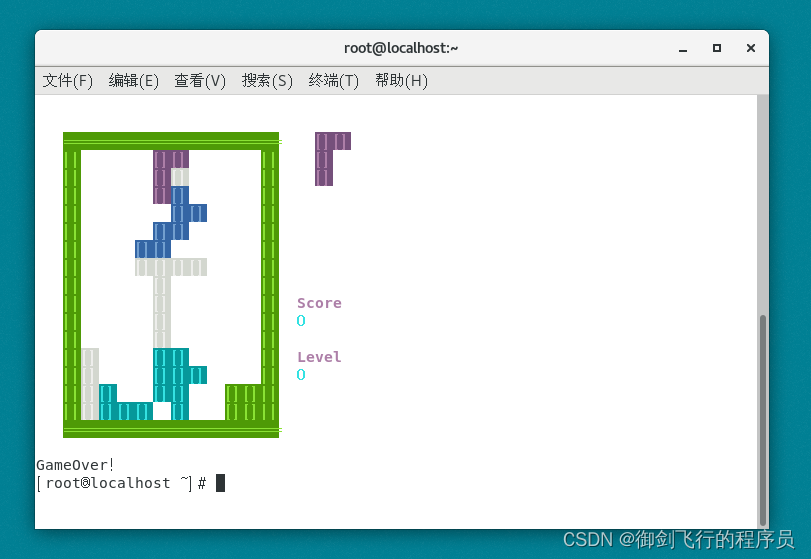Click the Level label

[319, 357]
